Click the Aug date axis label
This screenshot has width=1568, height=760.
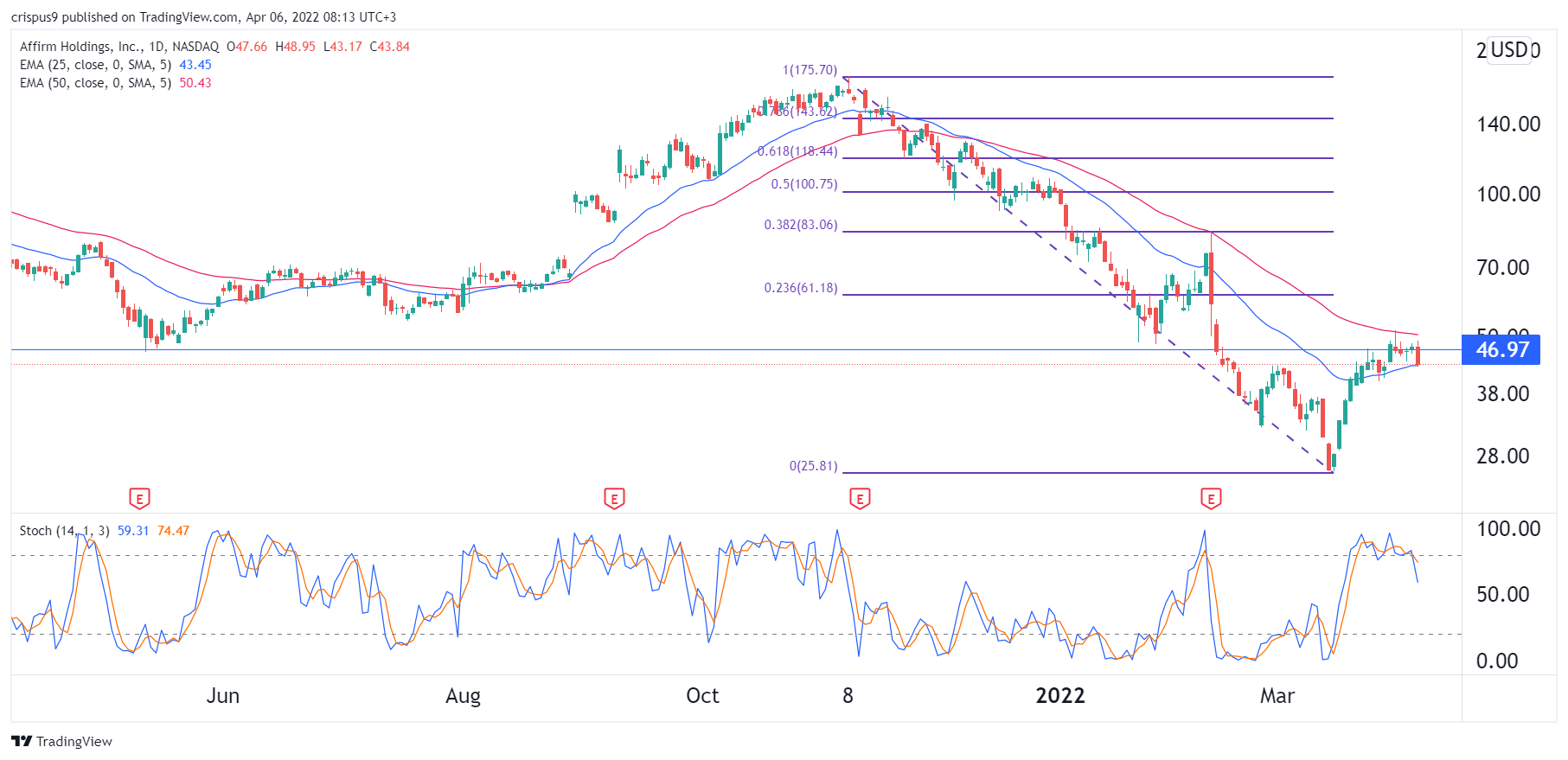tap(463, 696)
